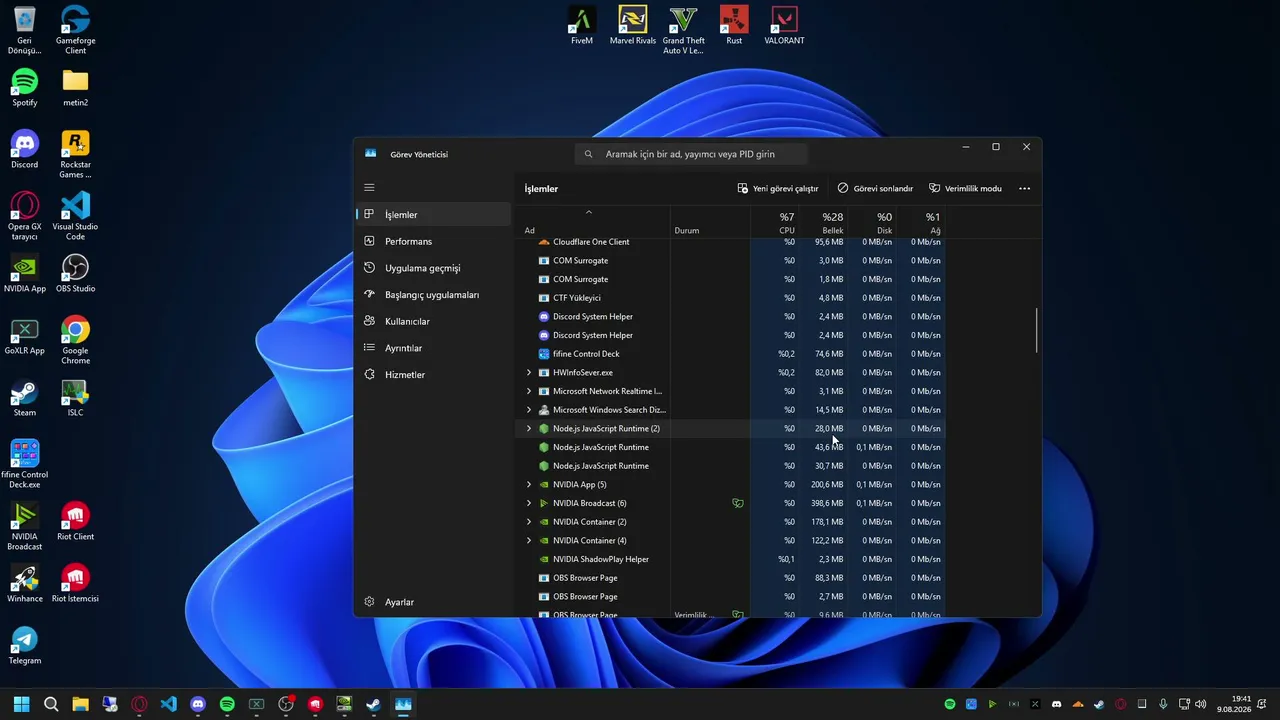Expand the NVIDIA Container (2) group

529,522
